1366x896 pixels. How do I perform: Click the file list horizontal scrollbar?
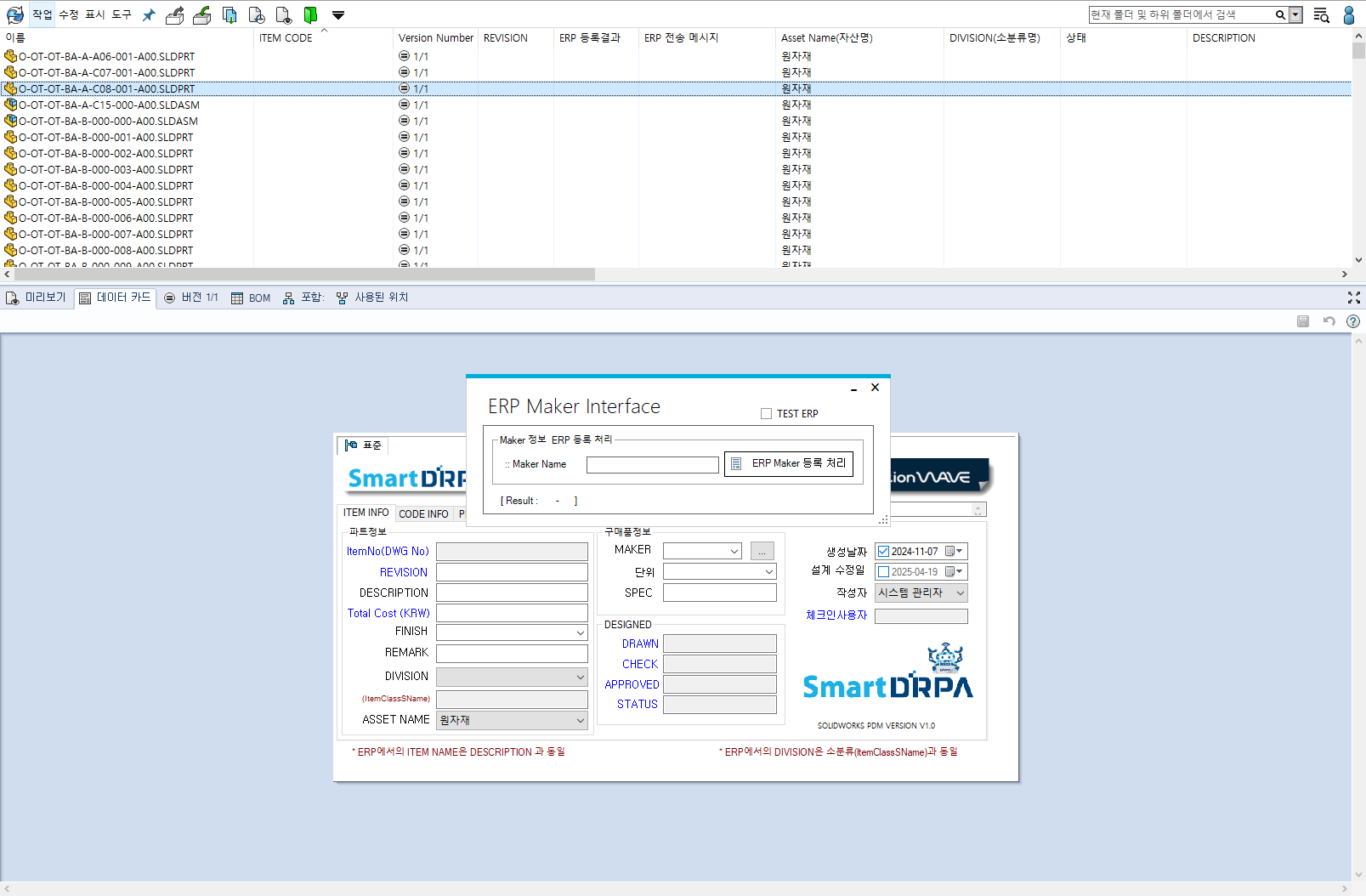click(304, 275)
